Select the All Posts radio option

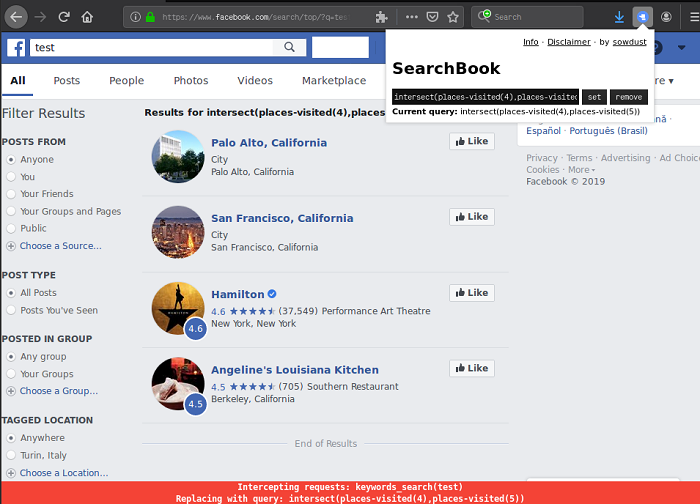pyautogui.click(x=11, y=293)
